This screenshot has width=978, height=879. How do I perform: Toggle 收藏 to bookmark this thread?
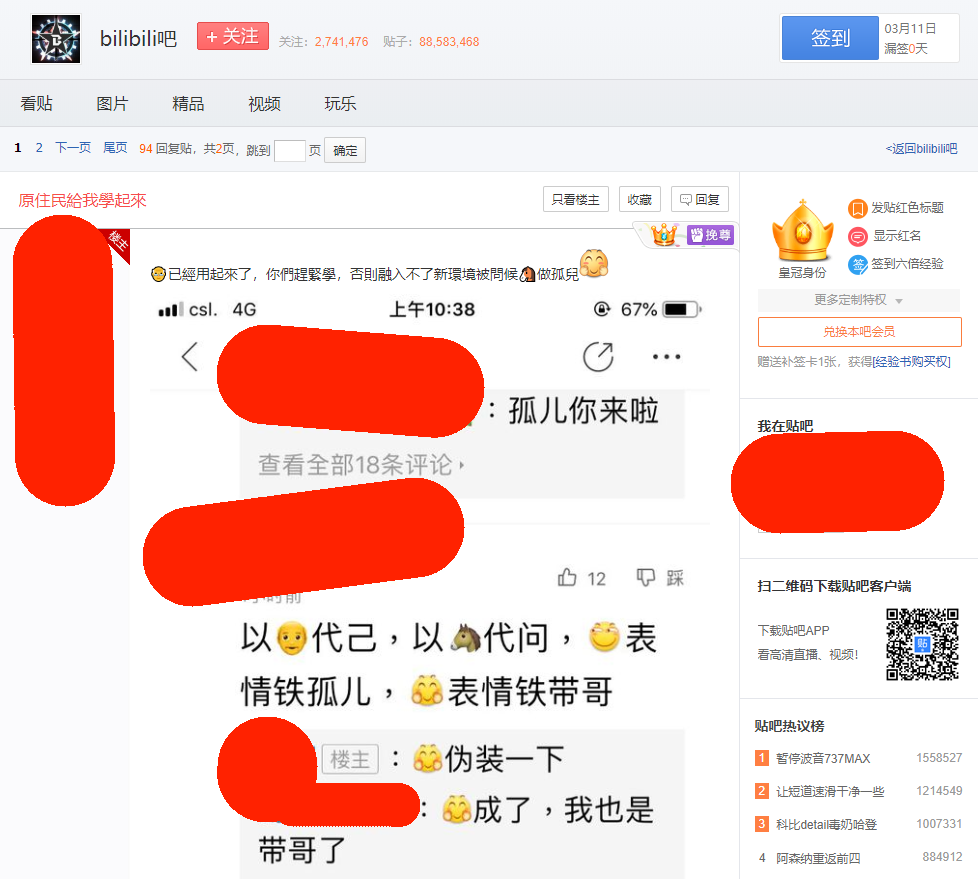pos(639,200)
